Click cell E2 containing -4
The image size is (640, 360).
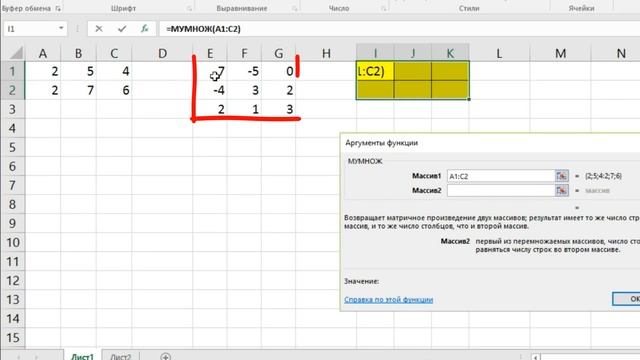(x=210, y=90)
